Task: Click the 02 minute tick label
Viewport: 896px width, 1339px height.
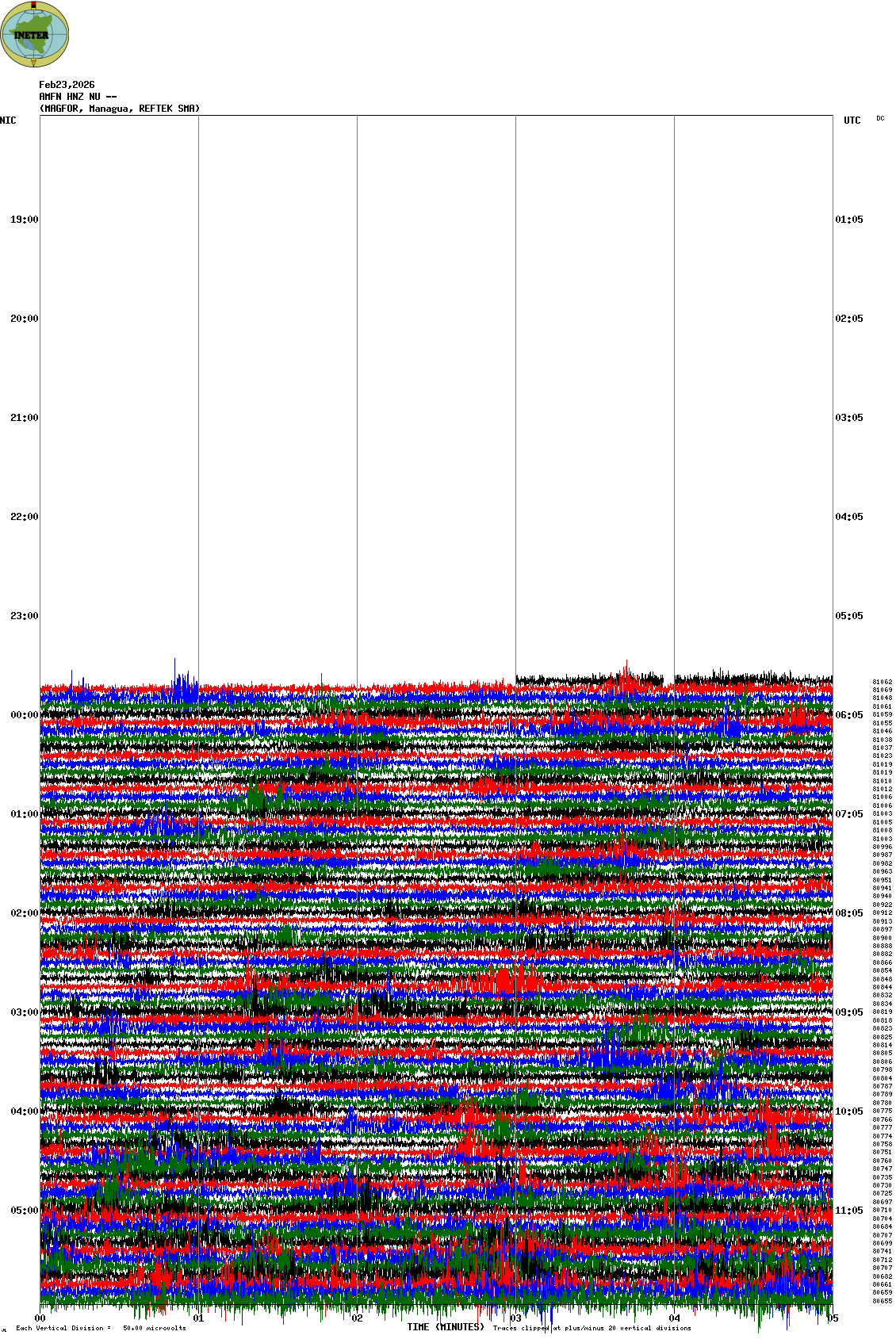Action: point(358,1318)
